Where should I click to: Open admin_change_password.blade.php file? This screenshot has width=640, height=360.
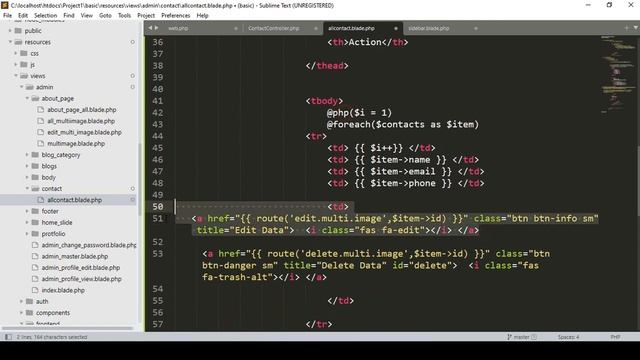pos(89,245)
